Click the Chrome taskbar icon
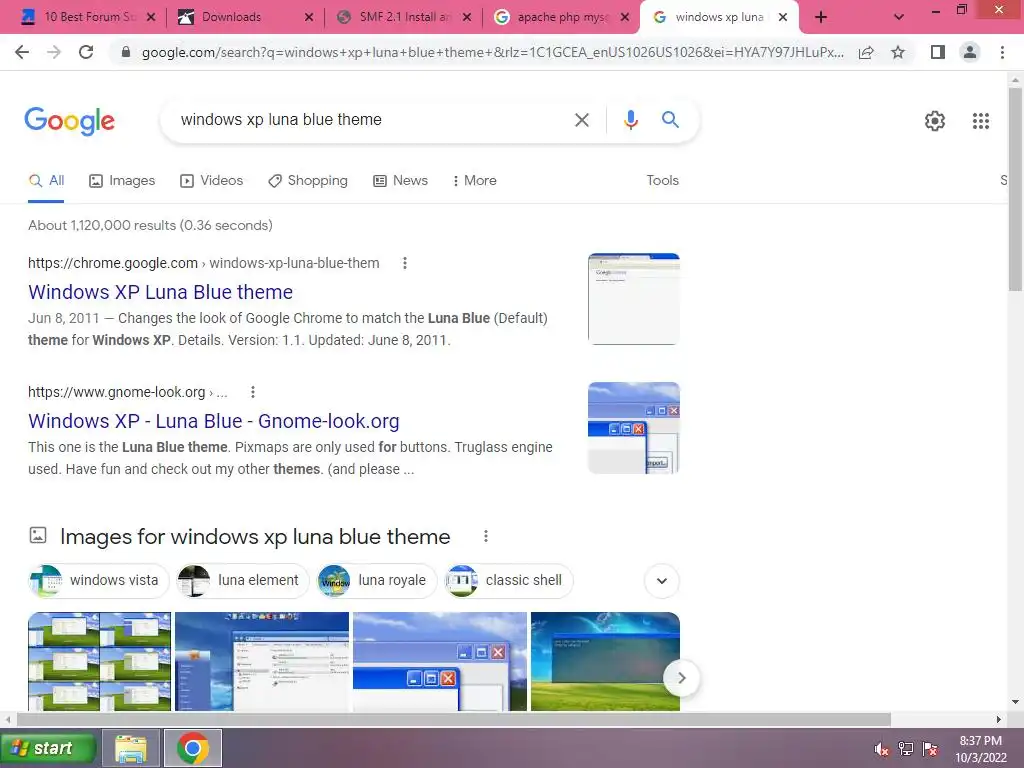Viewport: 1024px width, 768px height. [193, 748]
